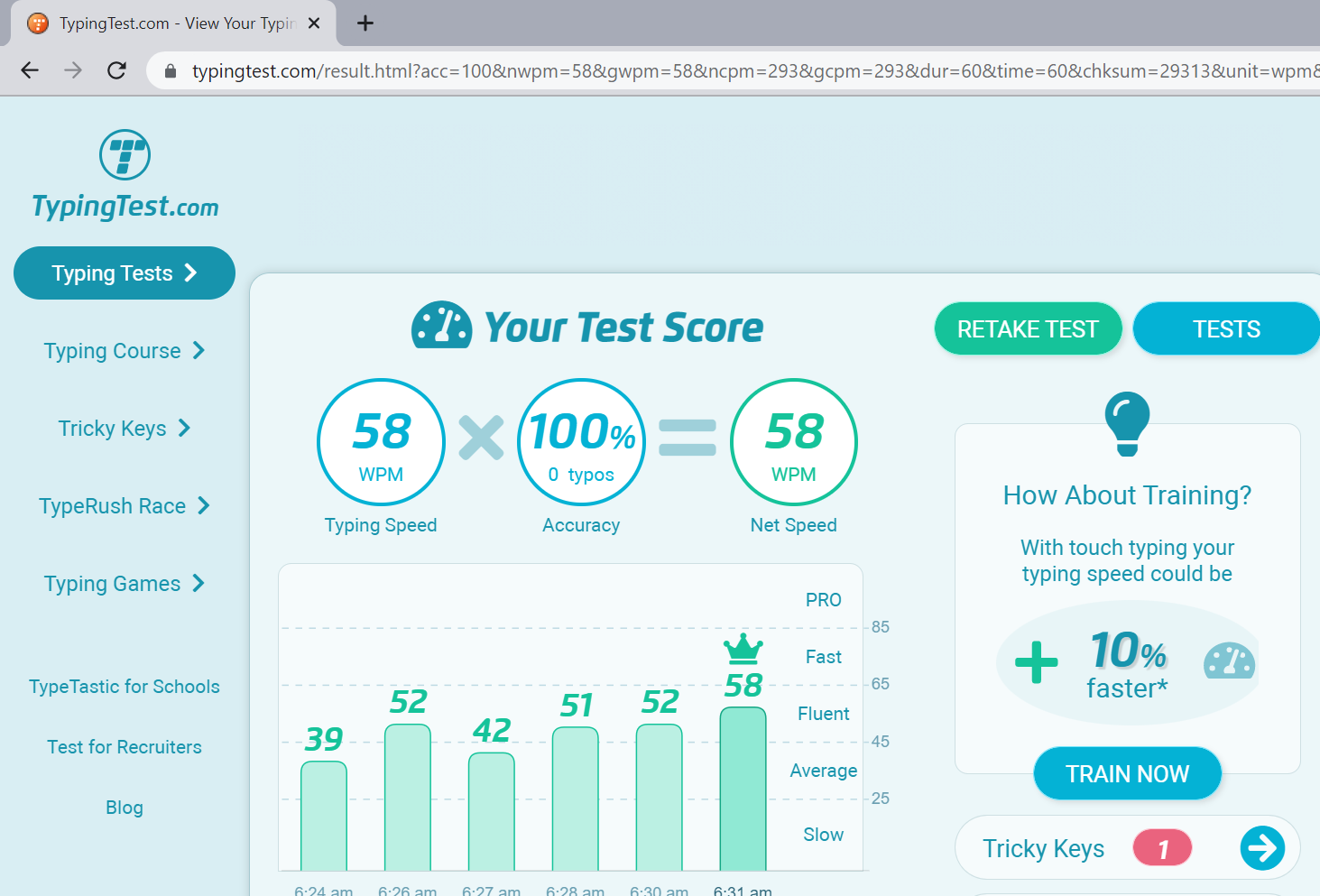
Task: Open the TypeRush Race menu item
Action: point(125,505)
